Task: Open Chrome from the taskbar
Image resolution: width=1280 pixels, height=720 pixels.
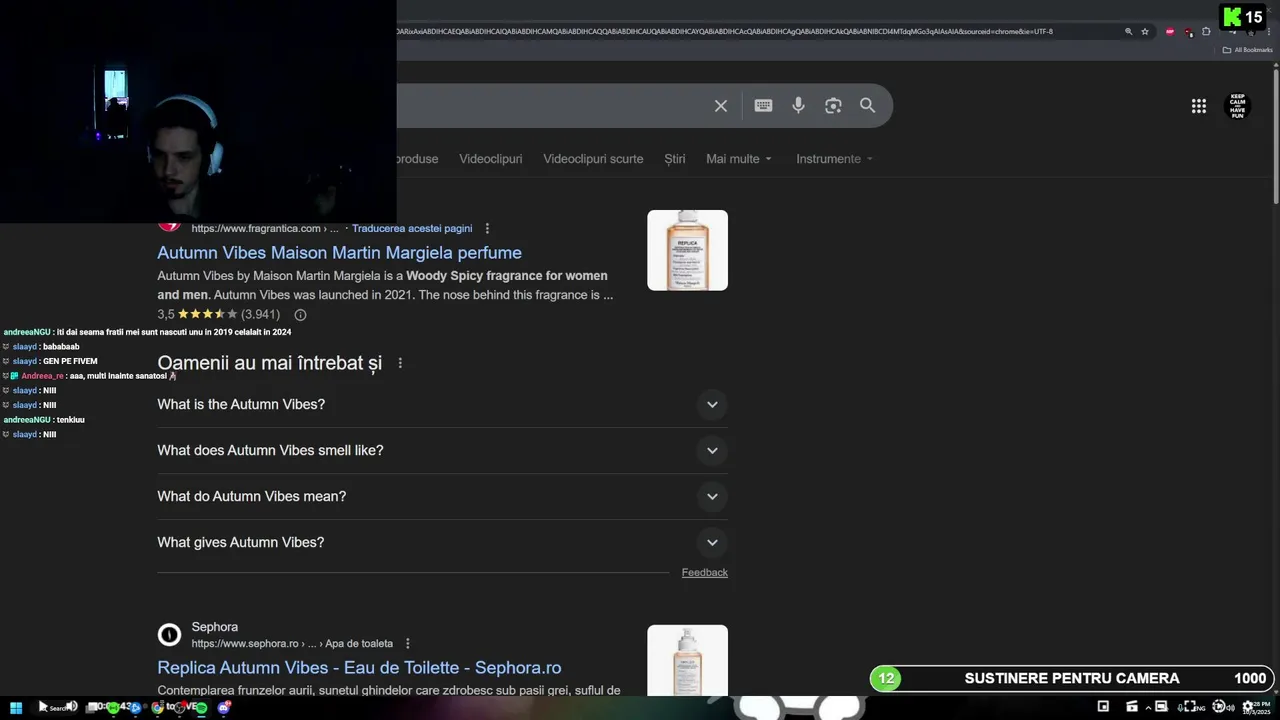Action: pyautogui.click(x=157, y=707)
